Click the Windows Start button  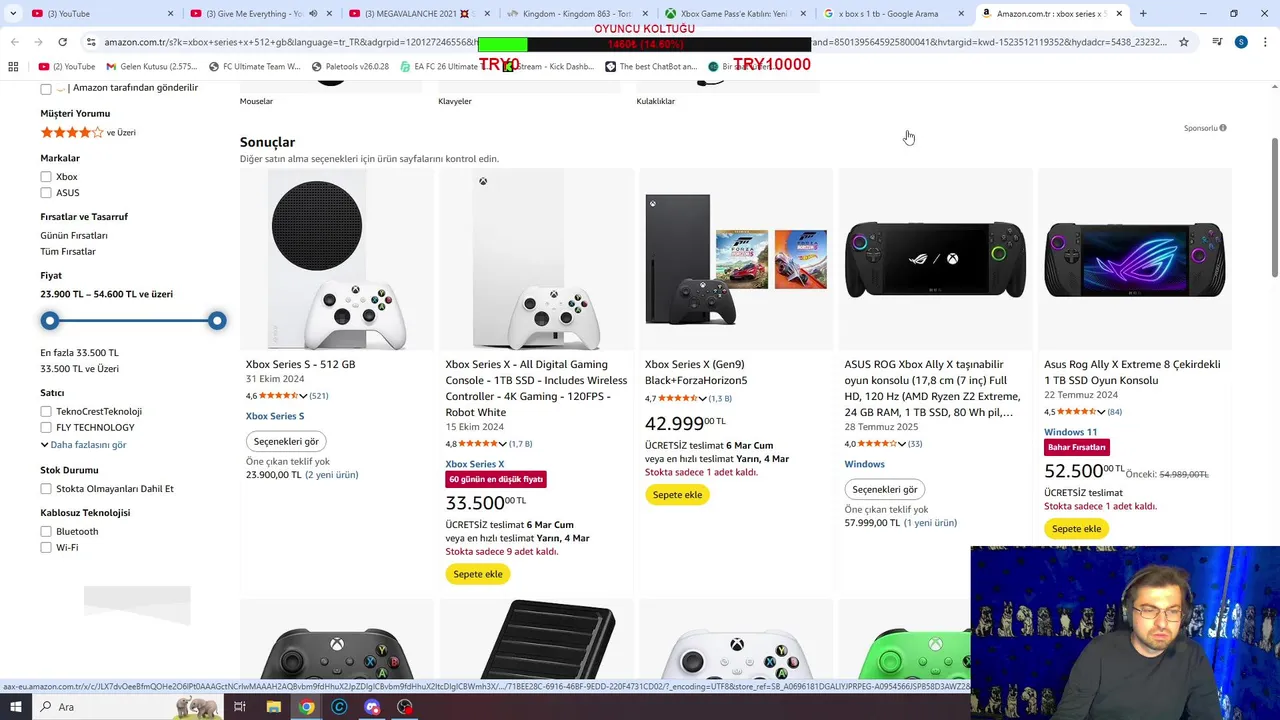(x=15, y=707)
